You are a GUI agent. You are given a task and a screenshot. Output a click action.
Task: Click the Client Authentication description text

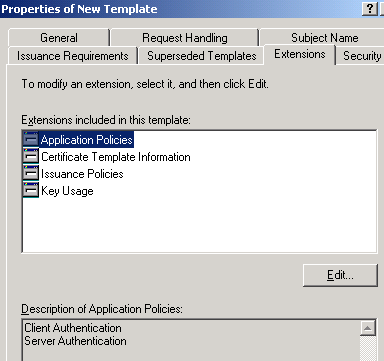[x=73, y=328]
